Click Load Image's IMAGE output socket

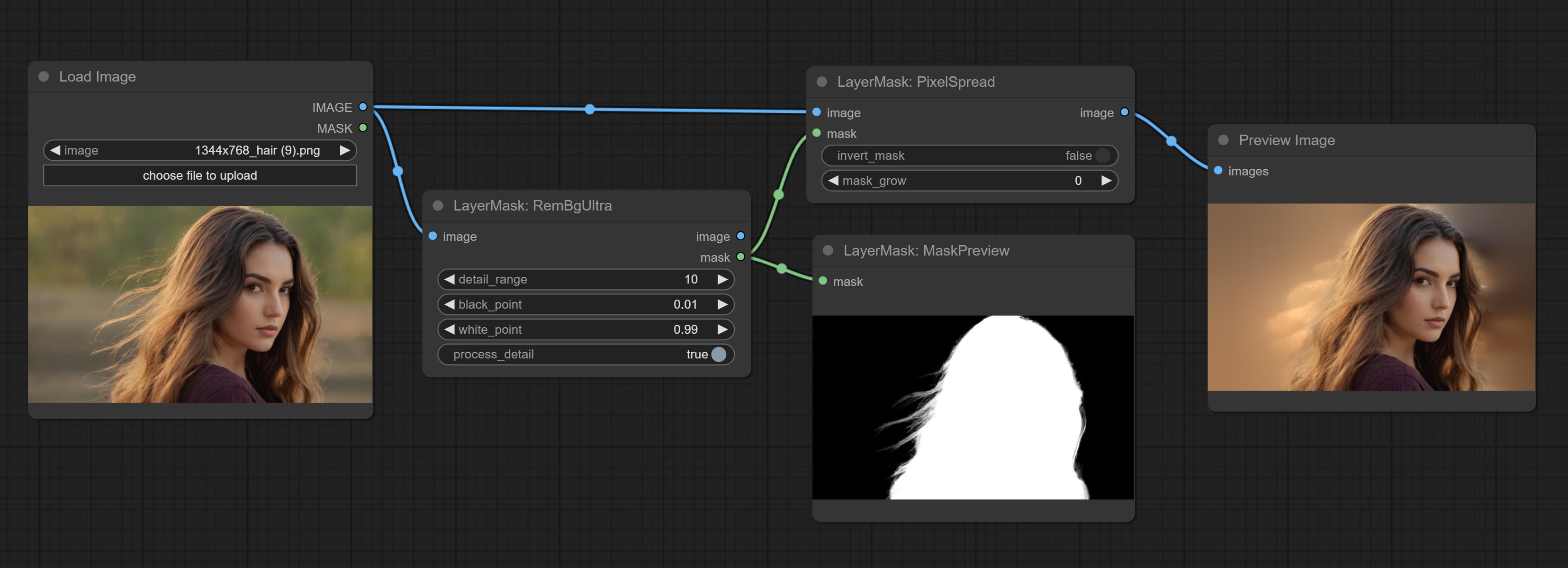(x=363, y=107)
